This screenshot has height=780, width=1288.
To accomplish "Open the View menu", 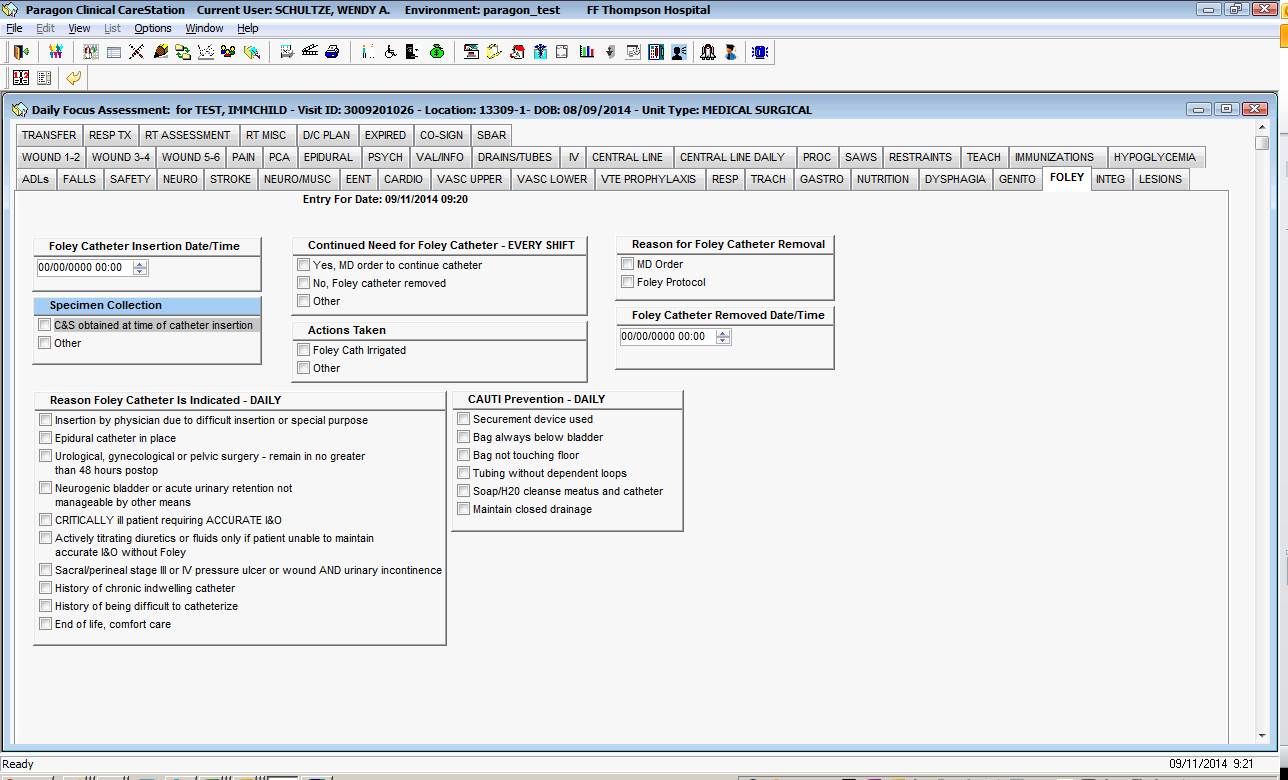I will click(x=79, y=28).
